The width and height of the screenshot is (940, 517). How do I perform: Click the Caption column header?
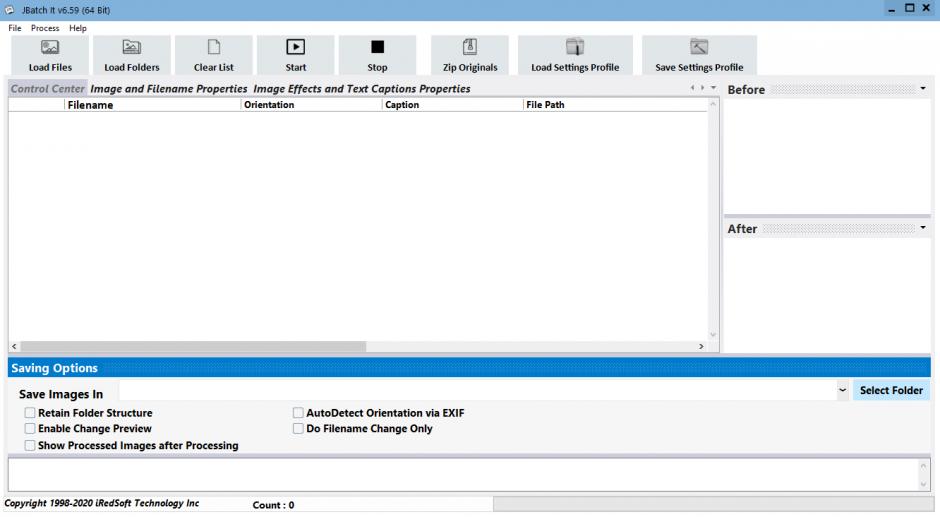pos(453,105)
